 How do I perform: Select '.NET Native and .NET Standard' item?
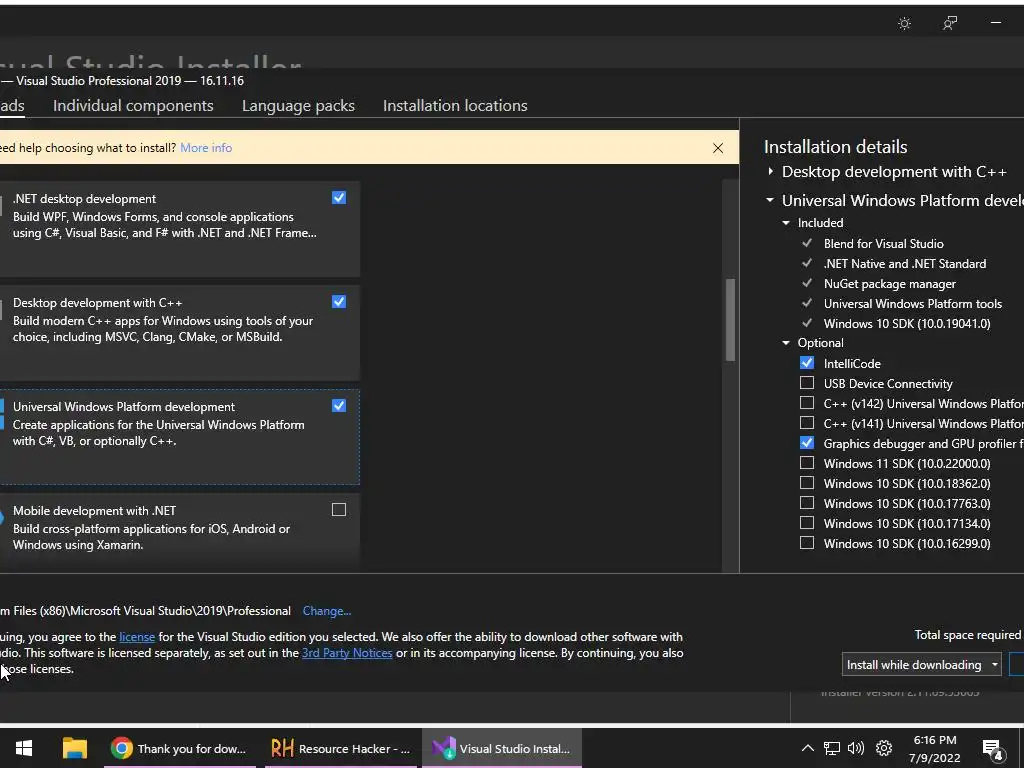click(904, 264)
